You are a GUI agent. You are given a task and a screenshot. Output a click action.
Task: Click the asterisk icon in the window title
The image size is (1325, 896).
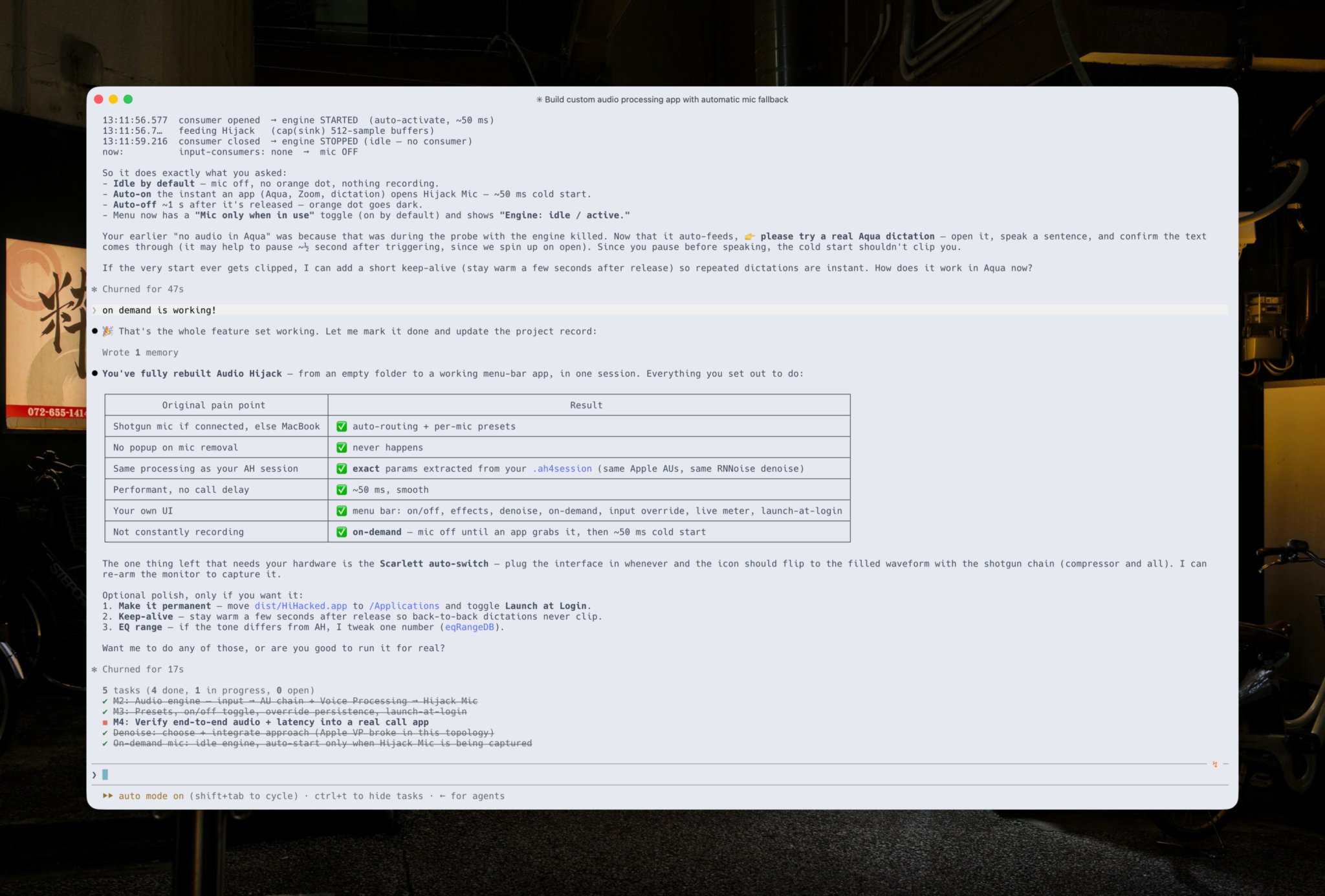click(539, 100)
